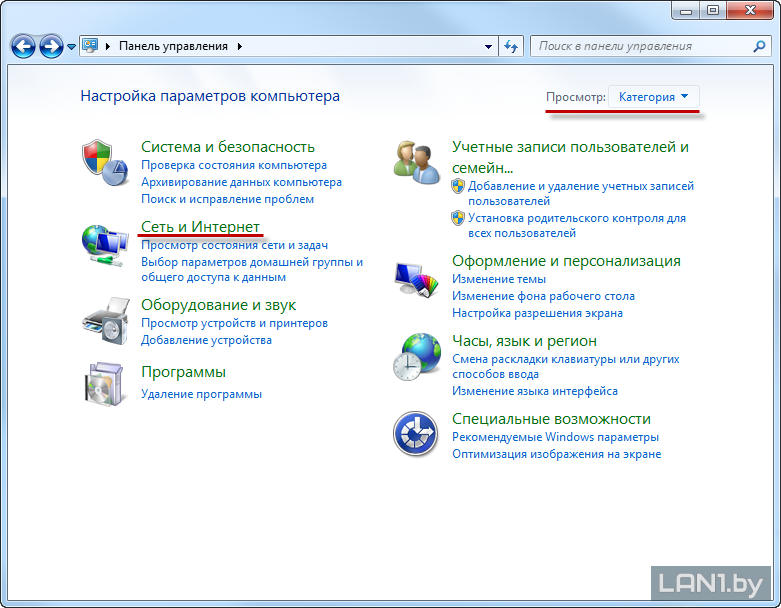
Task: Open 'Специальные возможности' category
Action: point(551,419)
